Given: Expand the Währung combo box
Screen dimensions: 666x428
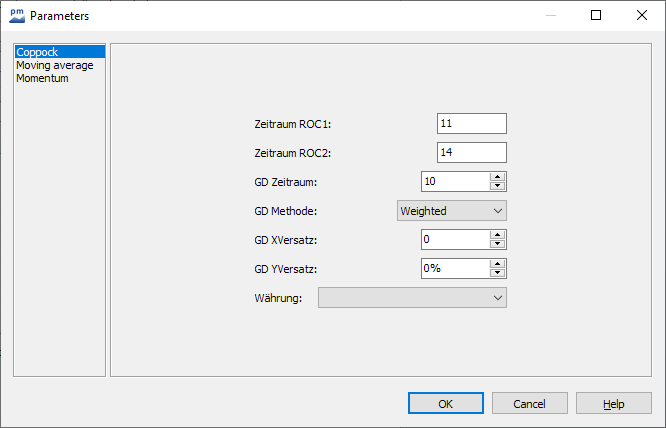Looking at the screenshot, I should (x=412, y=297).
